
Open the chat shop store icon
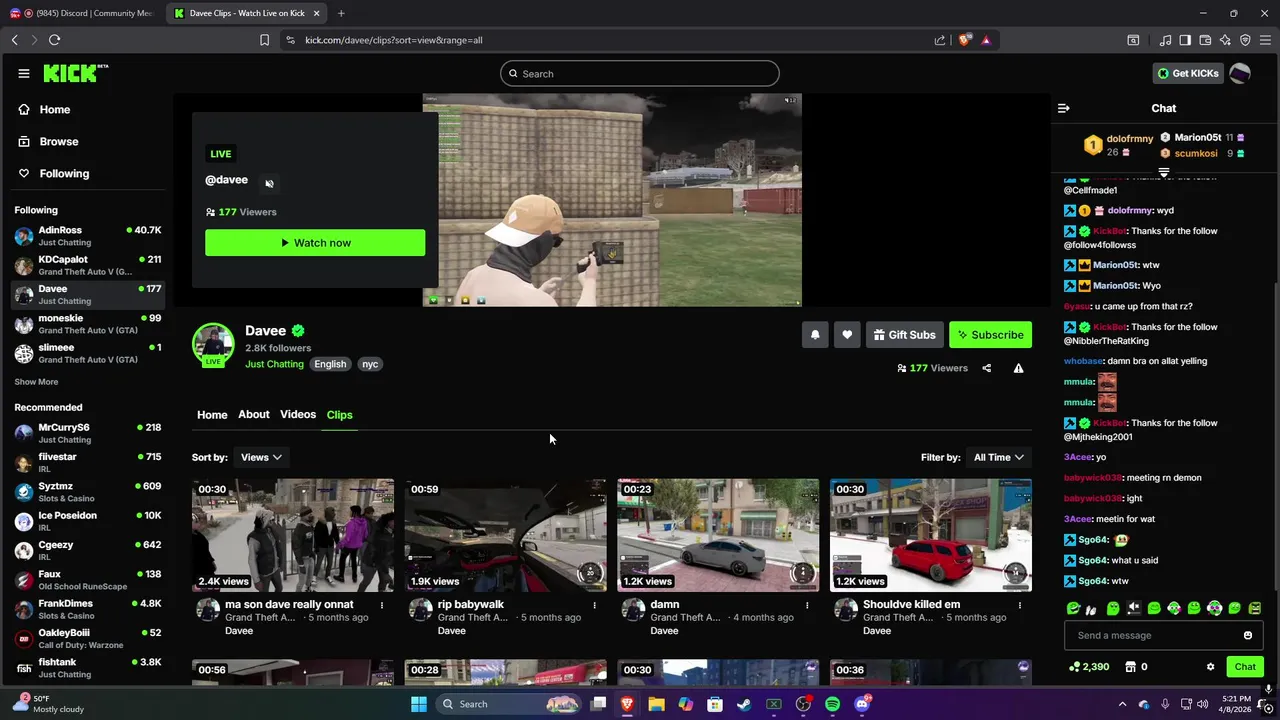click(1130, 667)
